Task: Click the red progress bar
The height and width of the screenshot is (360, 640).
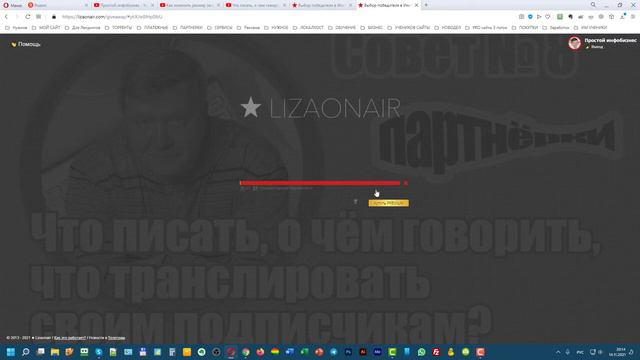Action: [320, 183]
